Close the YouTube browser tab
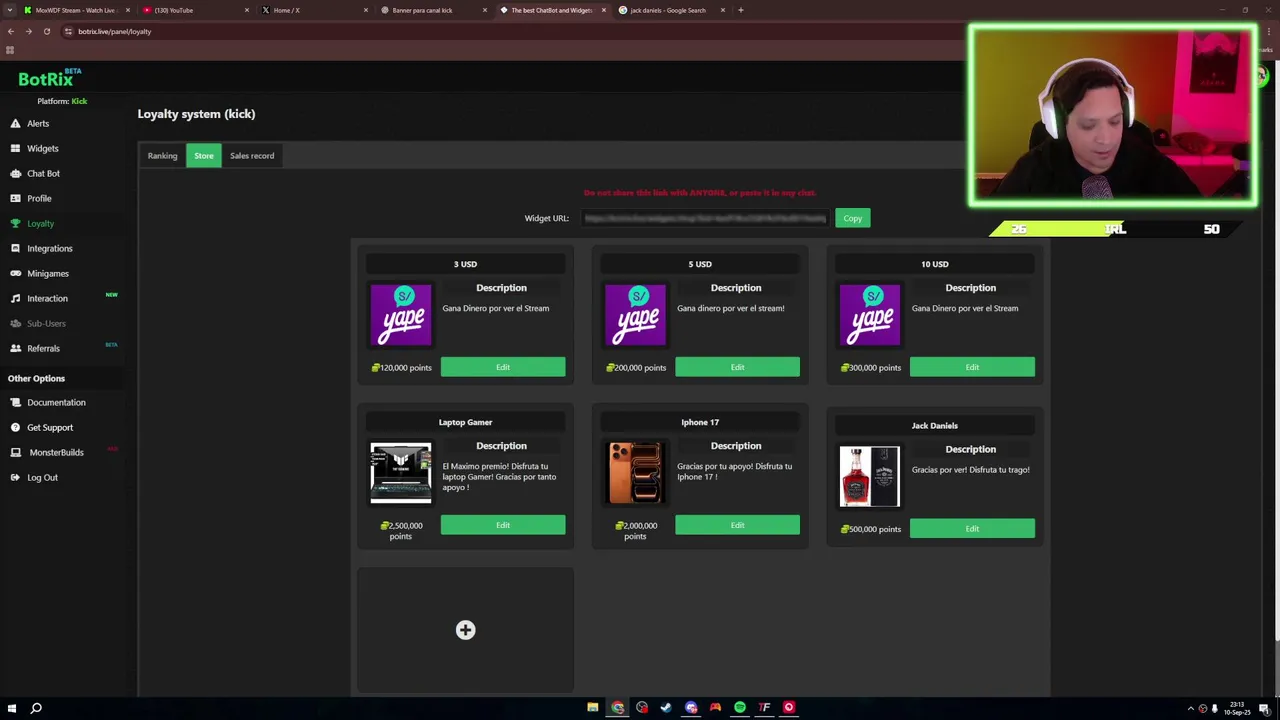The height and width of the screenshot is (720, 1280). [246, 10]
